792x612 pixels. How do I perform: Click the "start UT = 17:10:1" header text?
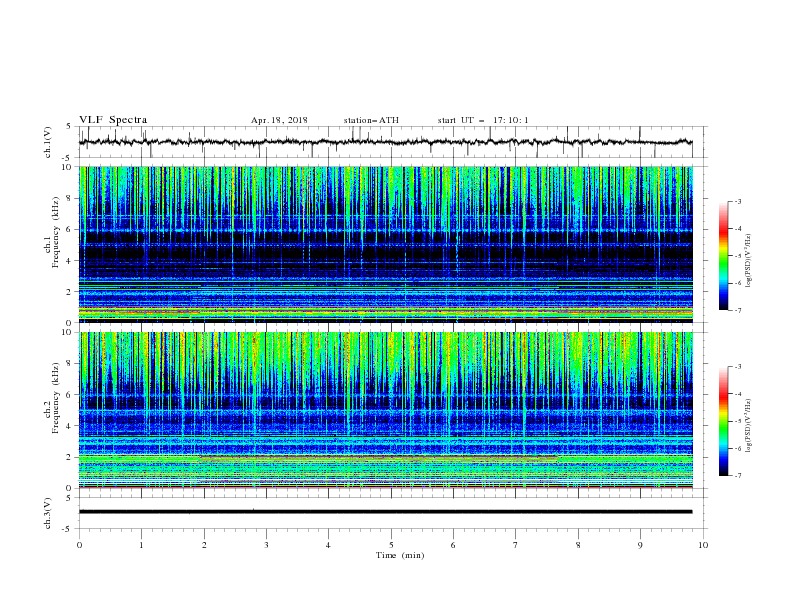[483, 120]
